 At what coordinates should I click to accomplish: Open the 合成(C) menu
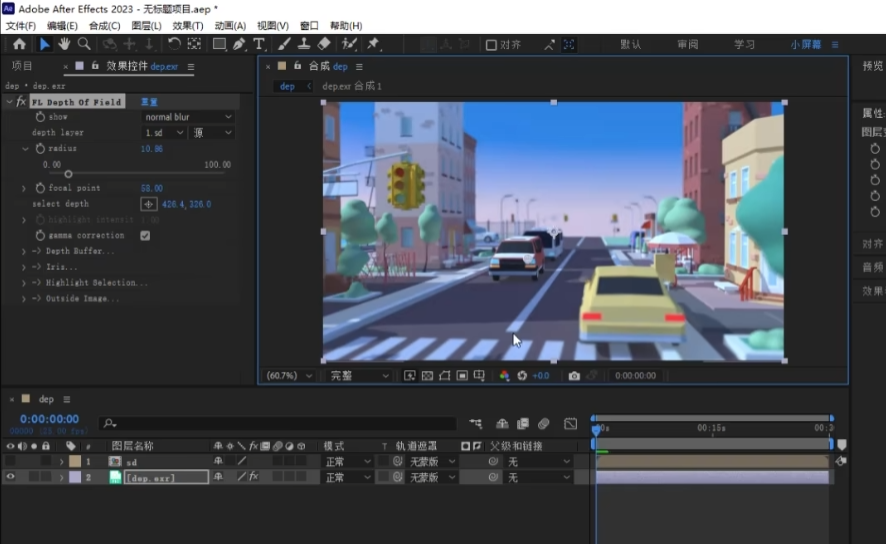tap(104, 25)
